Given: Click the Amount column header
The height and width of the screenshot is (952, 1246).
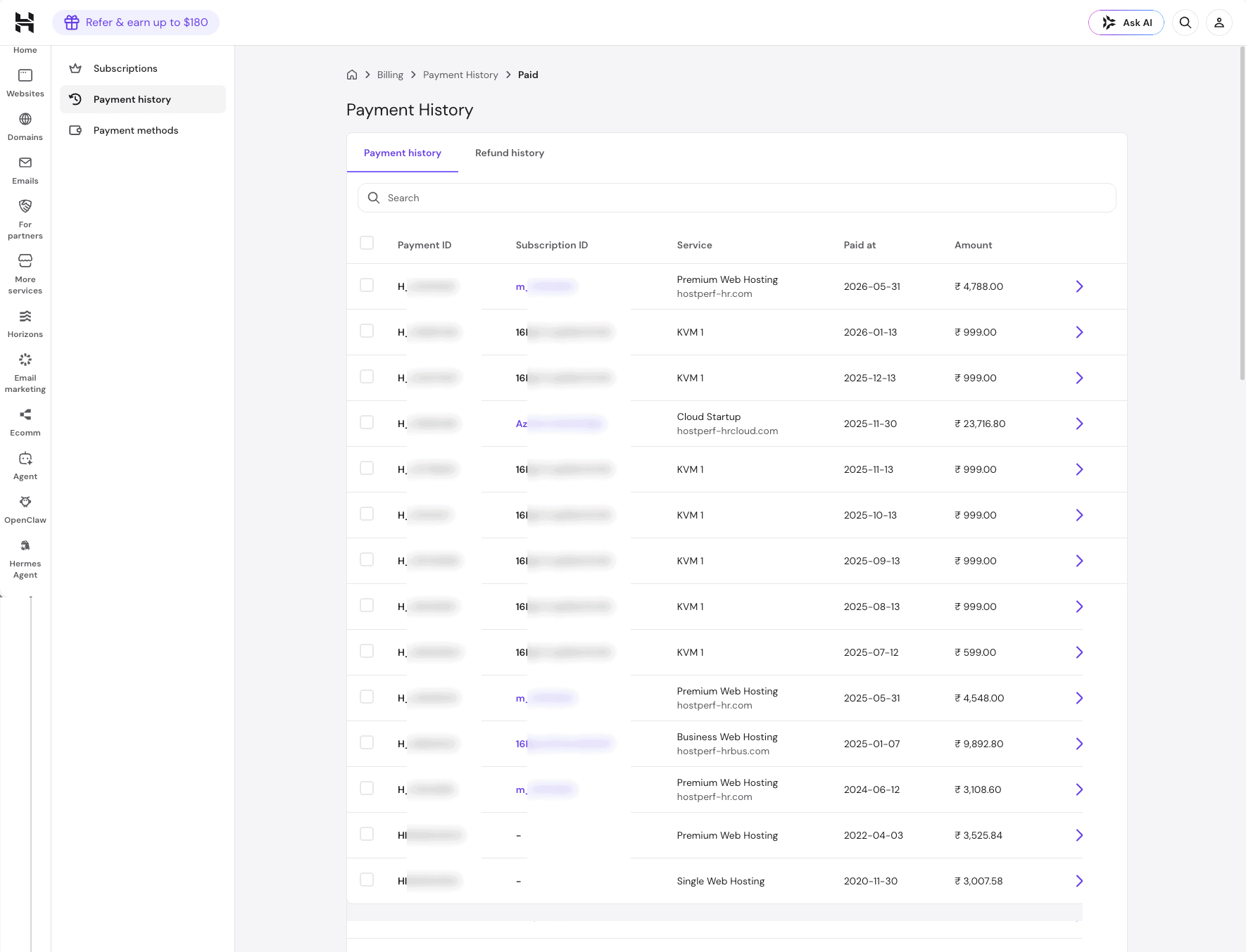Looking at the screenshot, I should click(x=973, y=245).
